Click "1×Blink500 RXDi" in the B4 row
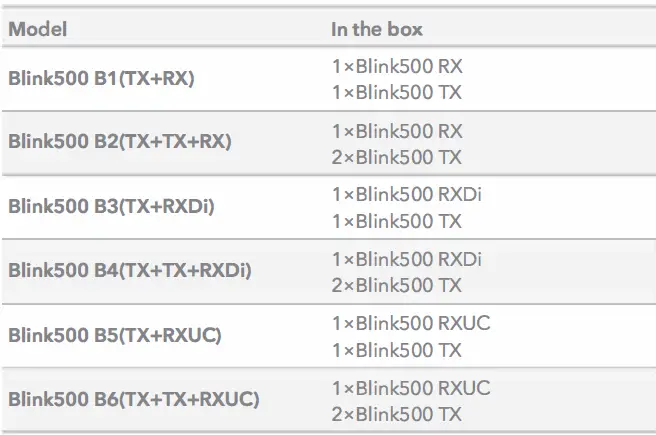Viewport: 656px width, 435px height. click(x=406, y=259)
